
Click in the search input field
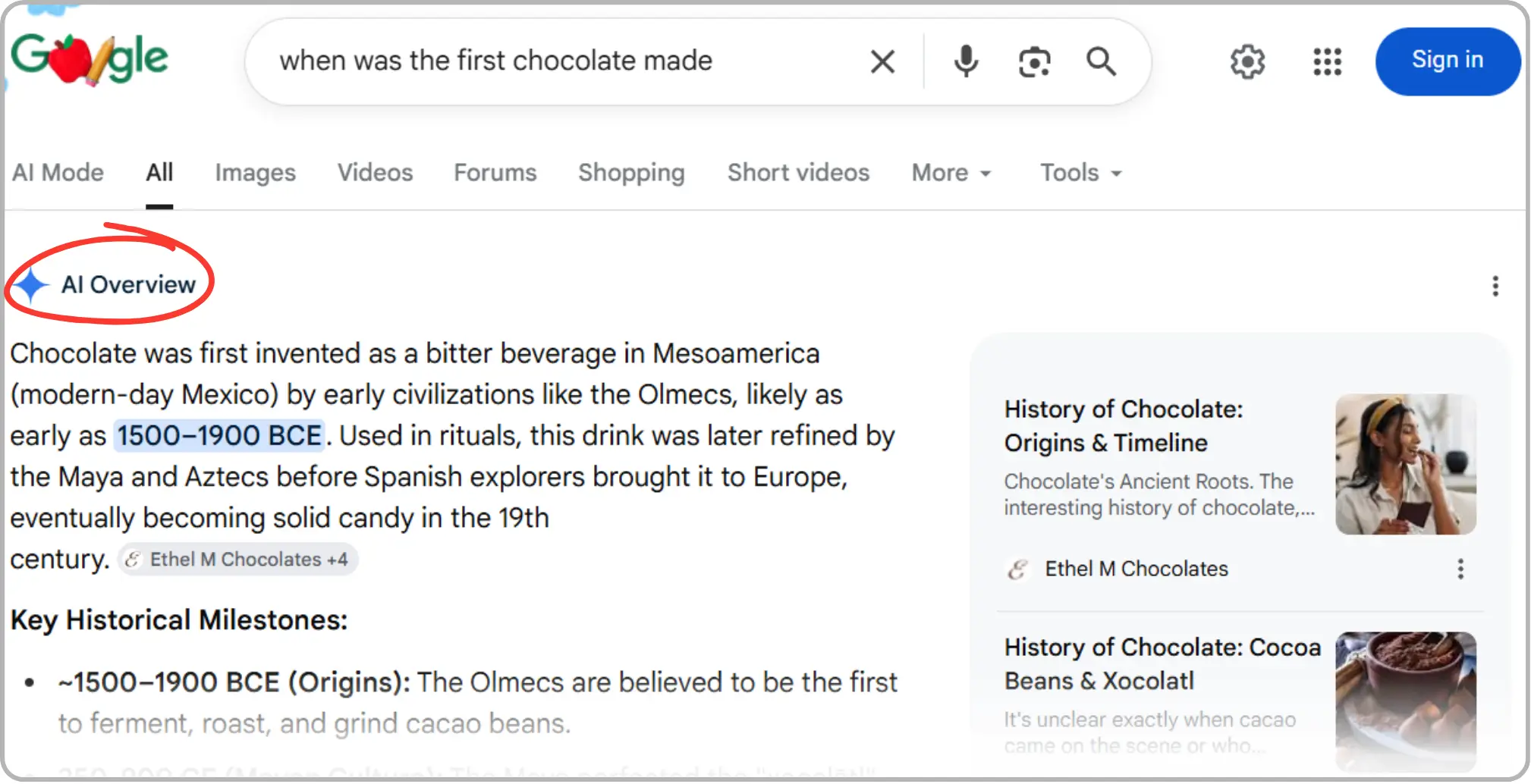coord(561,61)
